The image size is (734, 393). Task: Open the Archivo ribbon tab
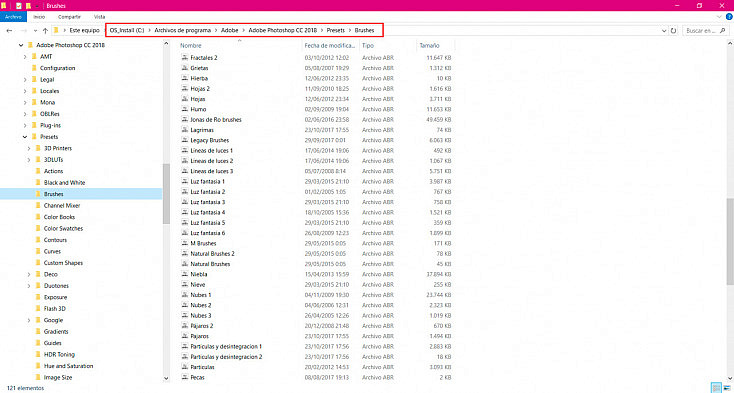point(13,16)
